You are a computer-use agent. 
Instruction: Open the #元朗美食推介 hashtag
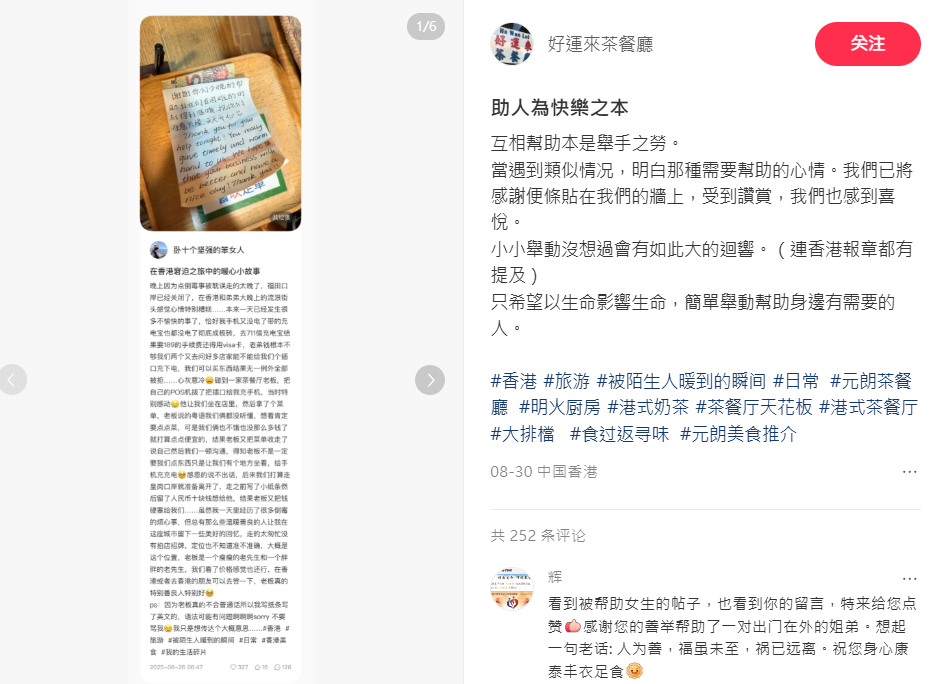(x=738, y=434)
